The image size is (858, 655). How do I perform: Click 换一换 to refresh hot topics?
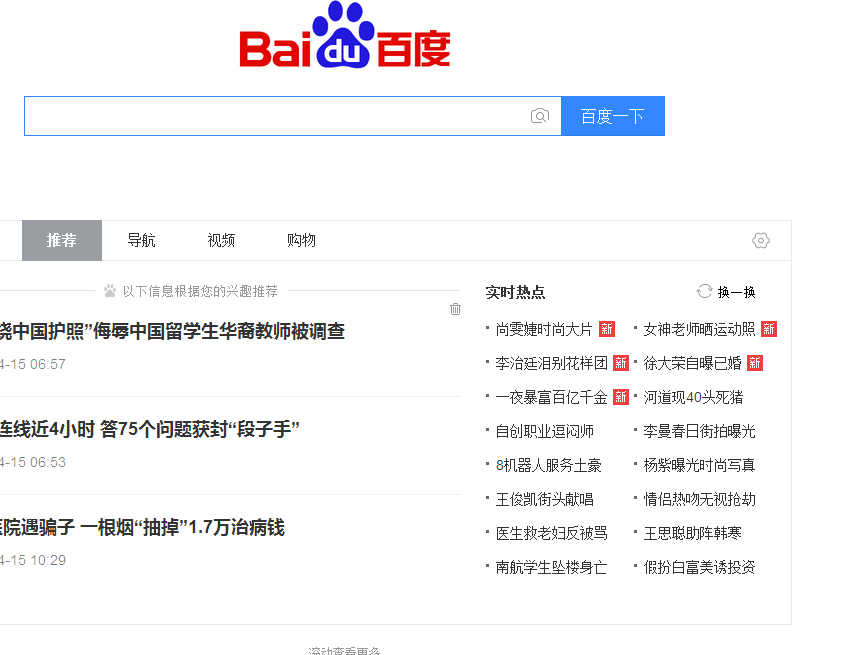(x=737, y=292)
